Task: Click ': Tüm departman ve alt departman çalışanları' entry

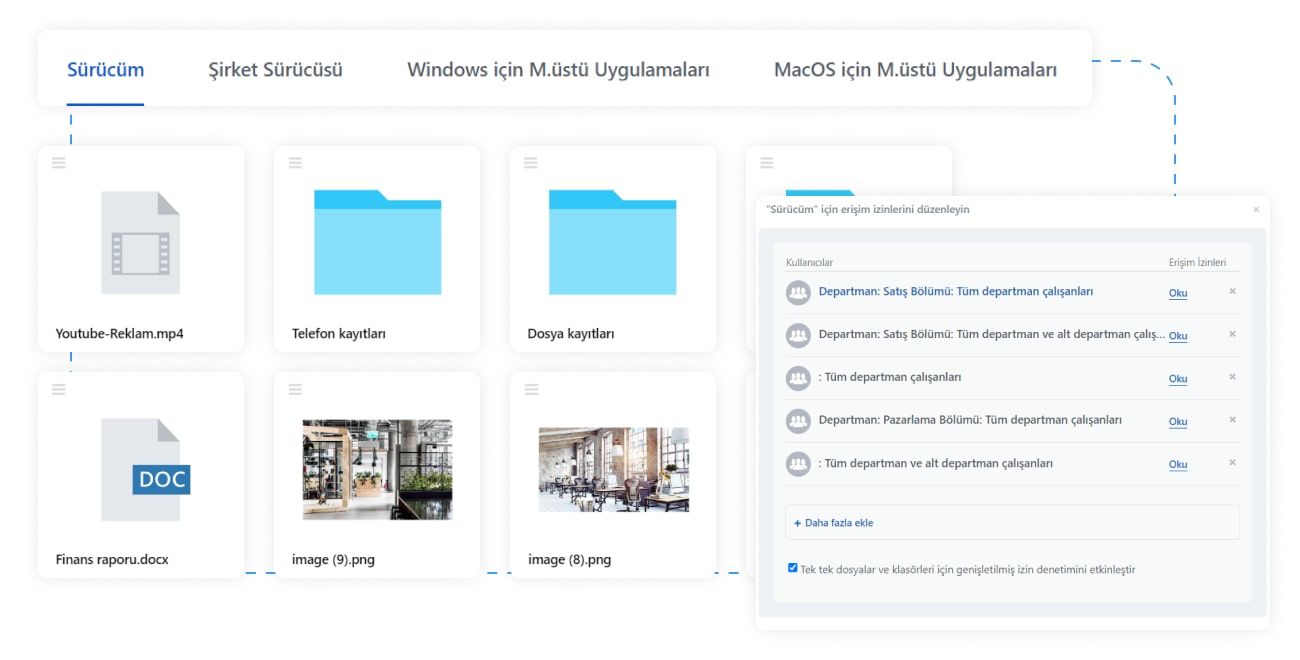Action: click(x=935, y=464)
